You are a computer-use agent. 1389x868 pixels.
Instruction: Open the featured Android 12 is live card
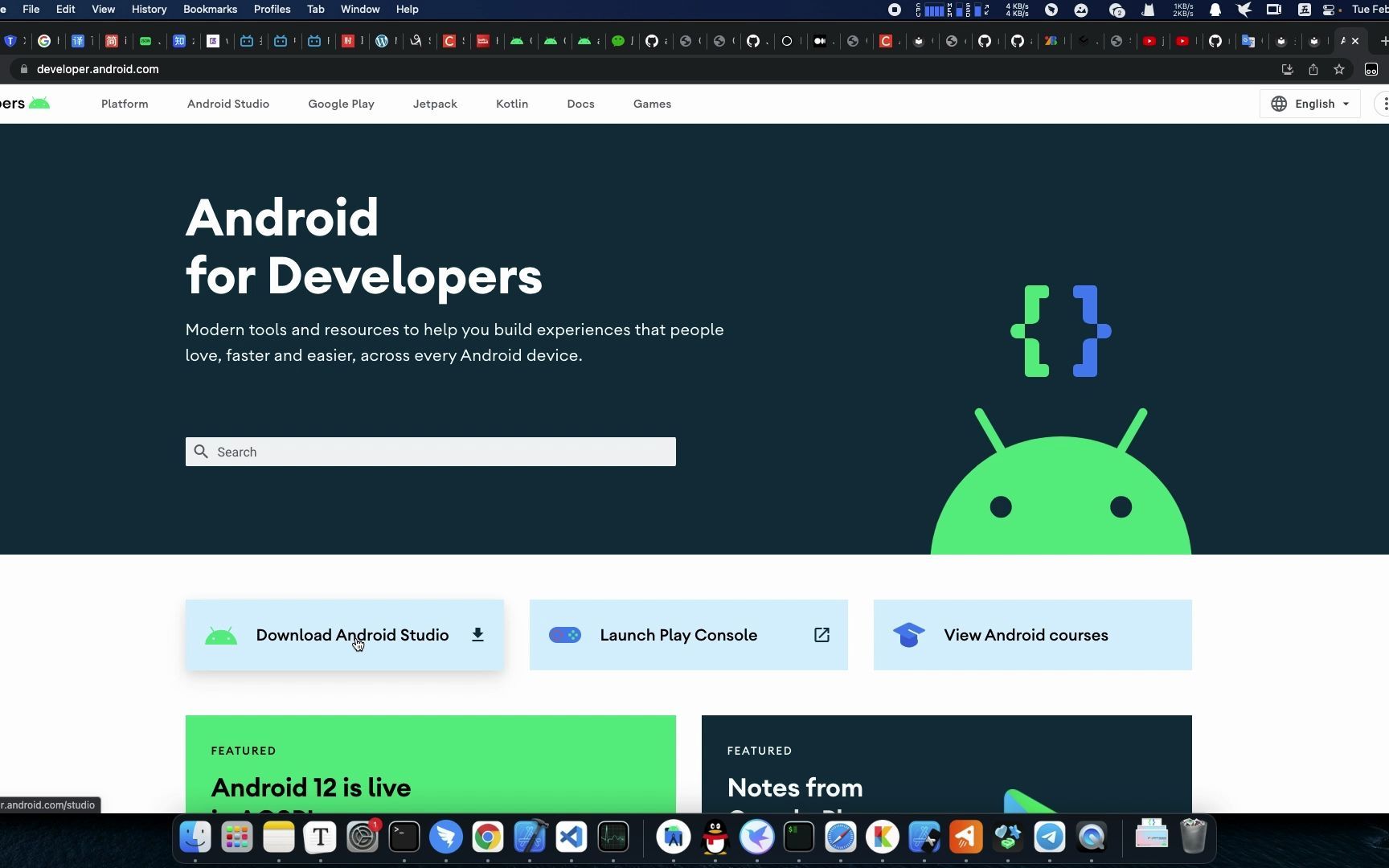(x=431, y=764)
